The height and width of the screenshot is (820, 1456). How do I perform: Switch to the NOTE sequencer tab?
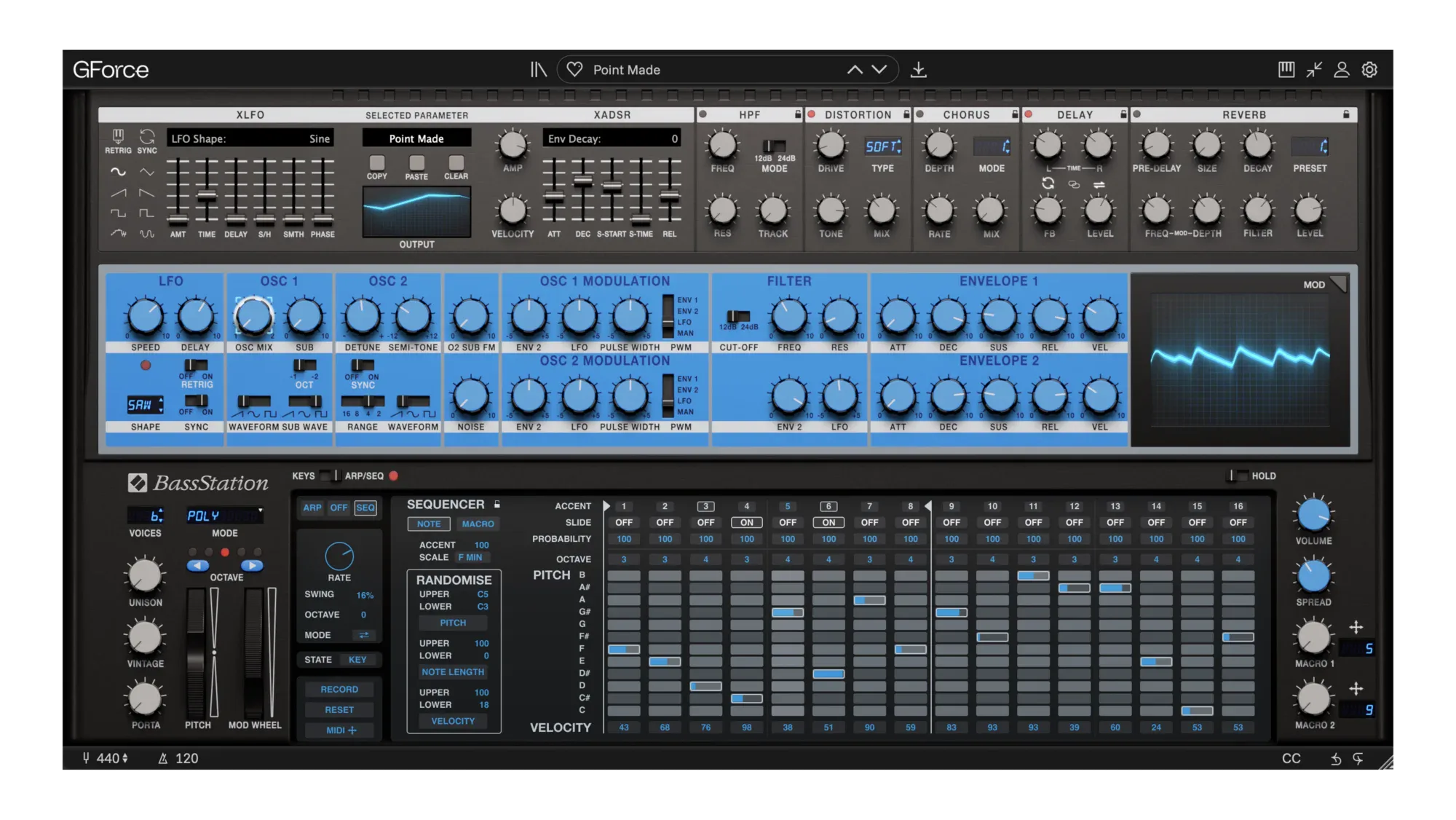(429, 524)
